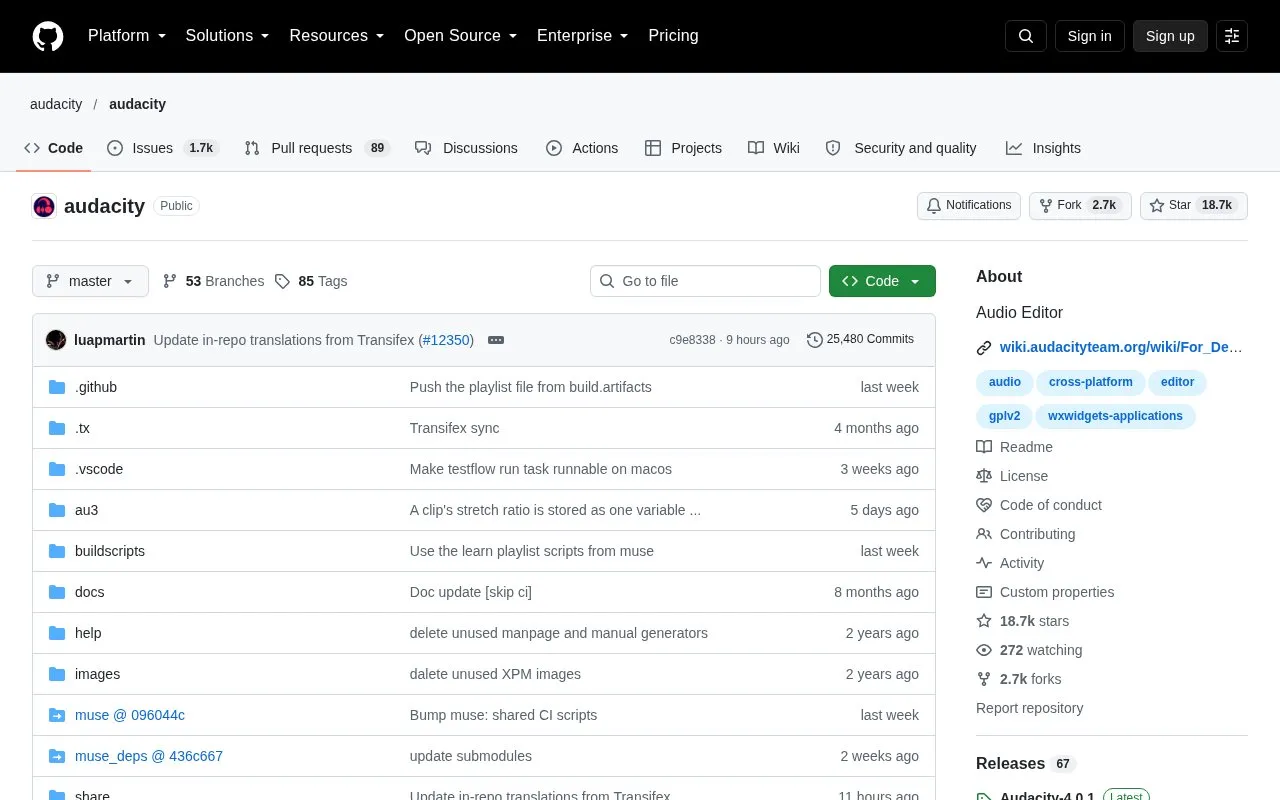Click the Code of conduct heart icon
Viewport: 1280px width, 800px height.
tap(984, 505)
